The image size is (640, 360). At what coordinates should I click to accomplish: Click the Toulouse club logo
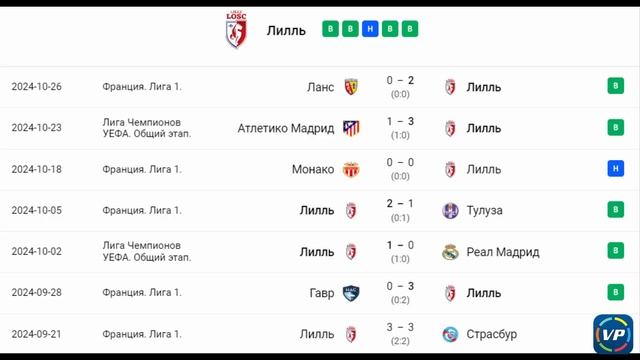tap(450, 211)
